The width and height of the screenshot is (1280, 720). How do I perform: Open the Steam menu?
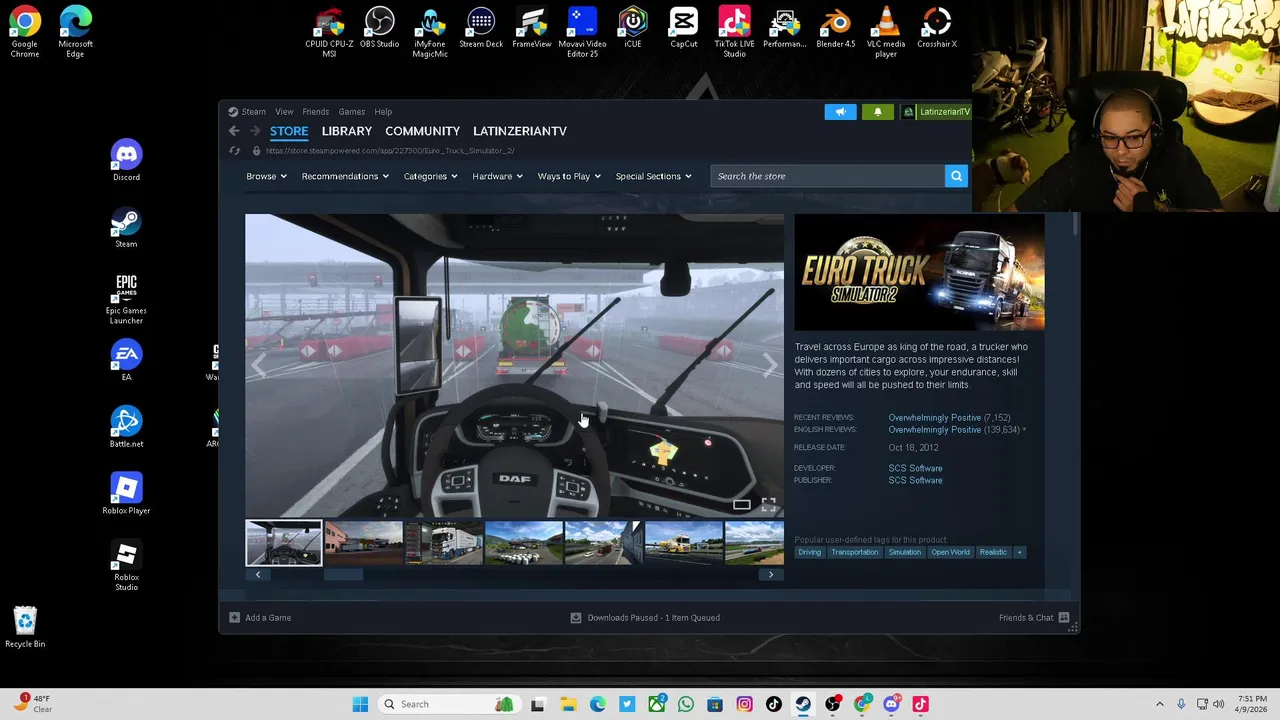(x=253, y=112)
